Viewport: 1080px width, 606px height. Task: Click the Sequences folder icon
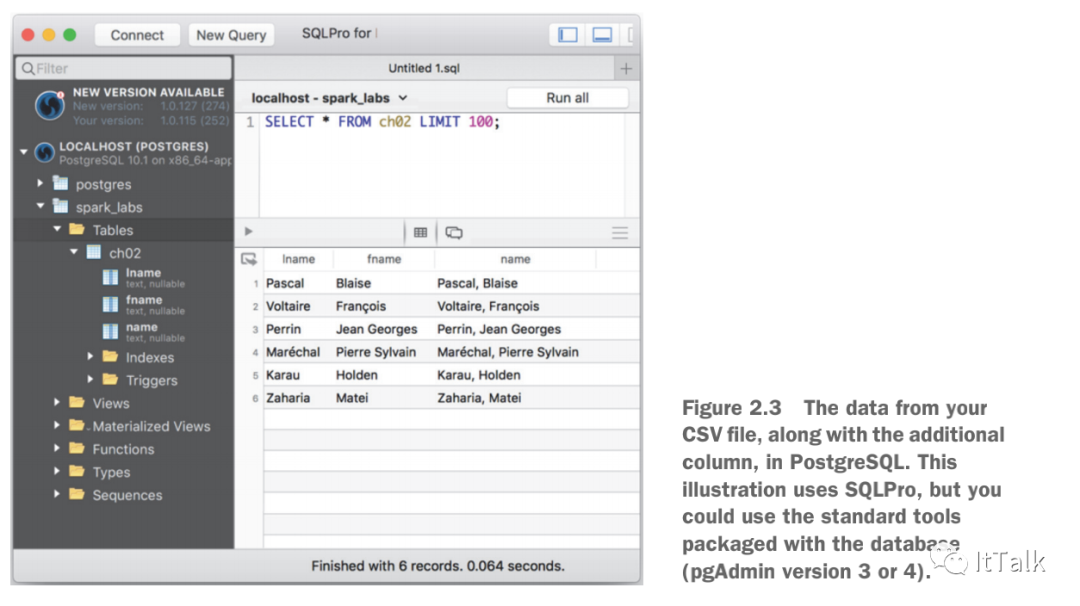[x=77, y=494]
